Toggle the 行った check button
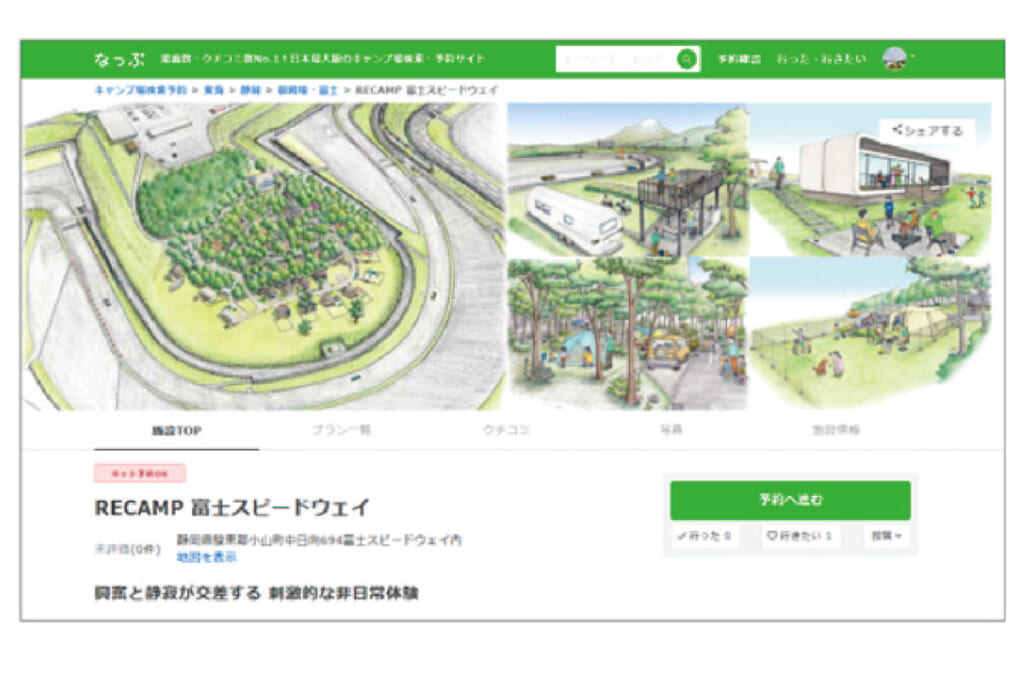 [x=705, y=536]
